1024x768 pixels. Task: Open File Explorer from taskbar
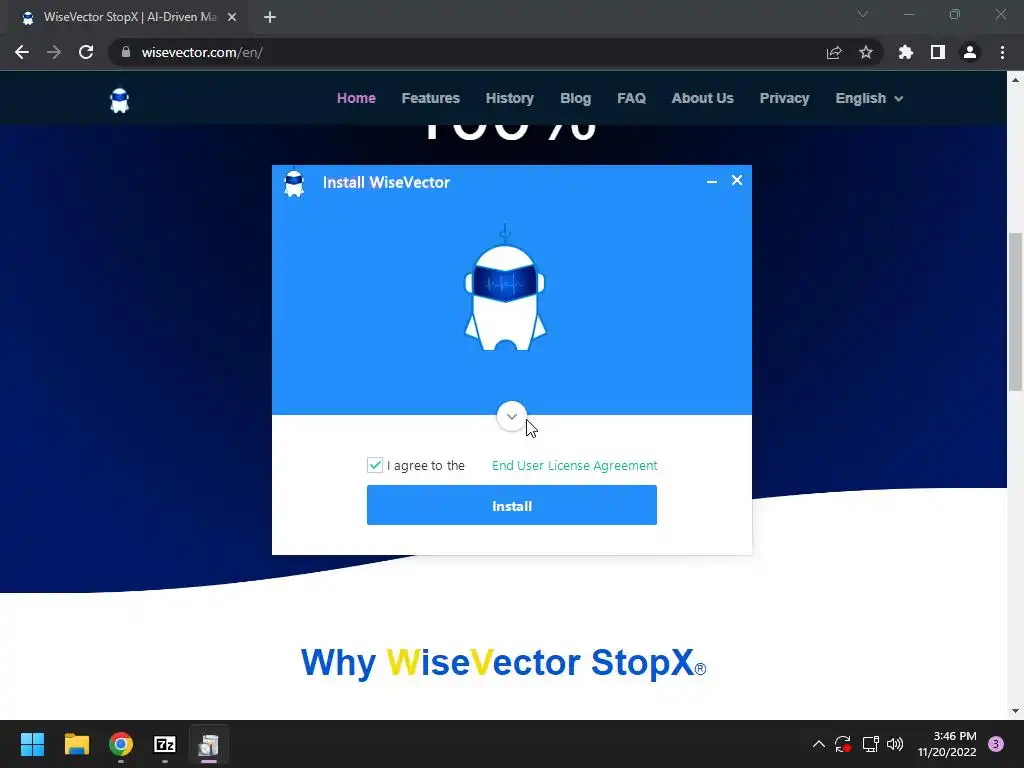(x=76, y=744)
